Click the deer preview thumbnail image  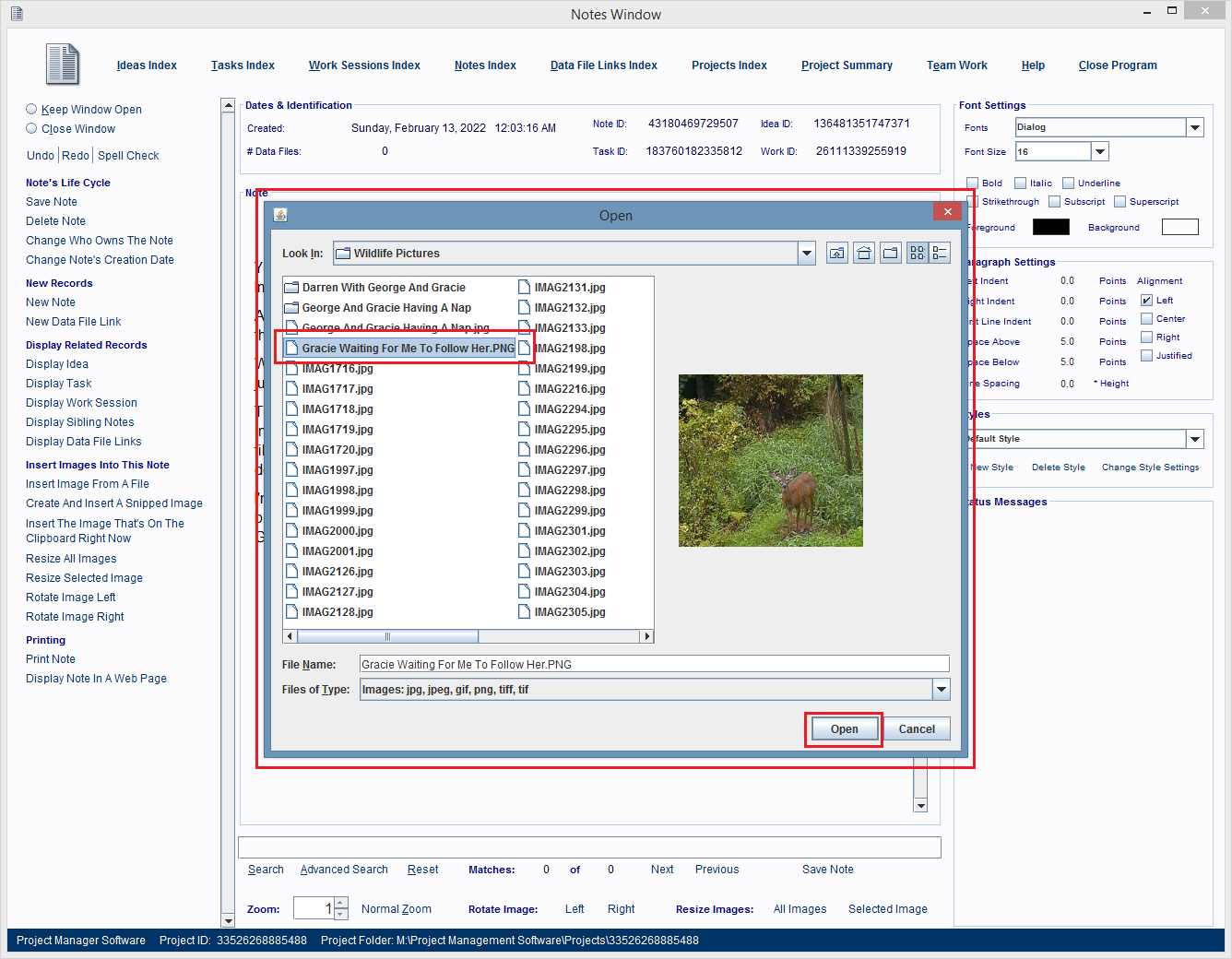[x=771, y=460]
